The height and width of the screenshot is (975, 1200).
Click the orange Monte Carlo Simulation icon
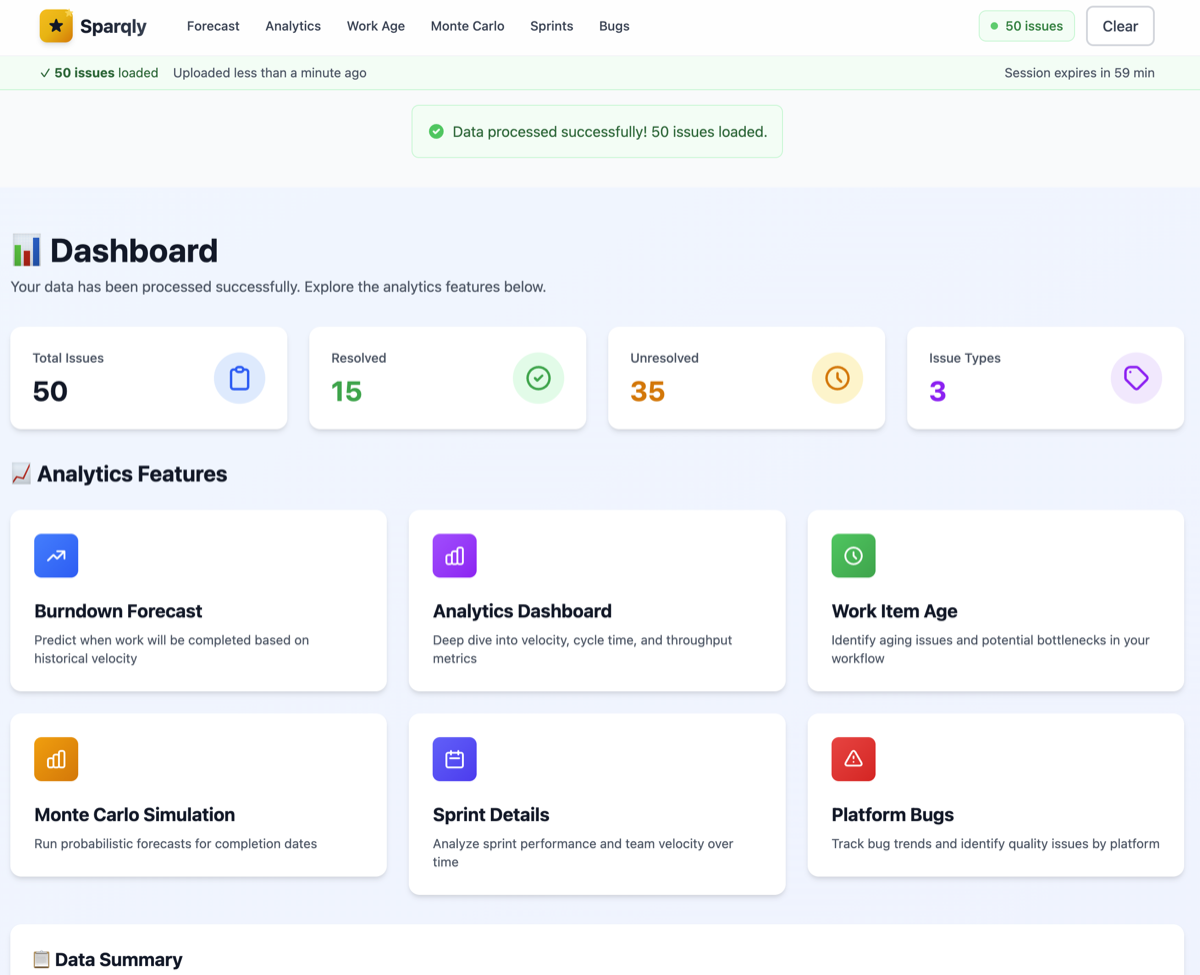pyautogui.click(x=56, y=759)
